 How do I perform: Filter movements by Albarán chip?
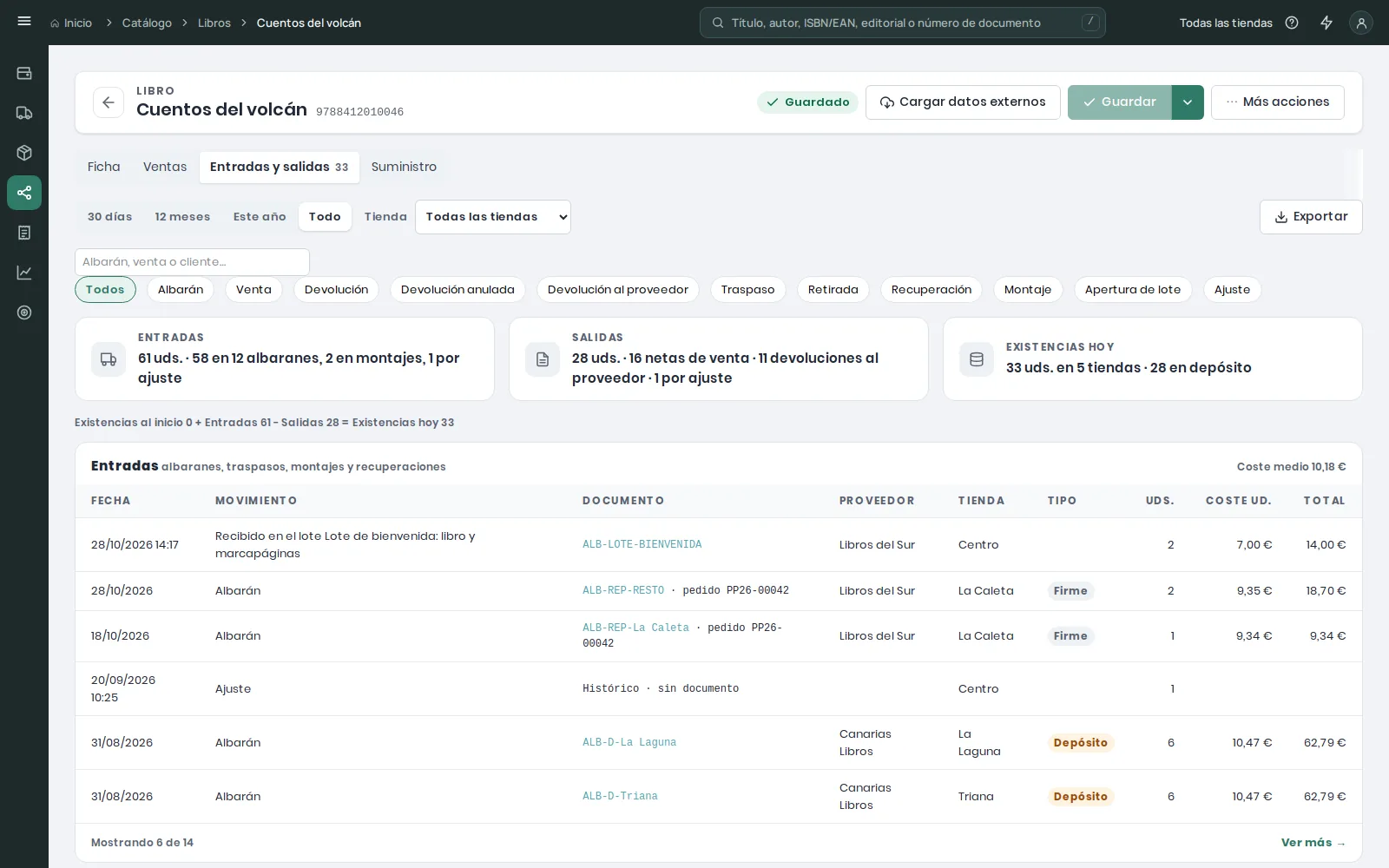[x=181, y=290]
